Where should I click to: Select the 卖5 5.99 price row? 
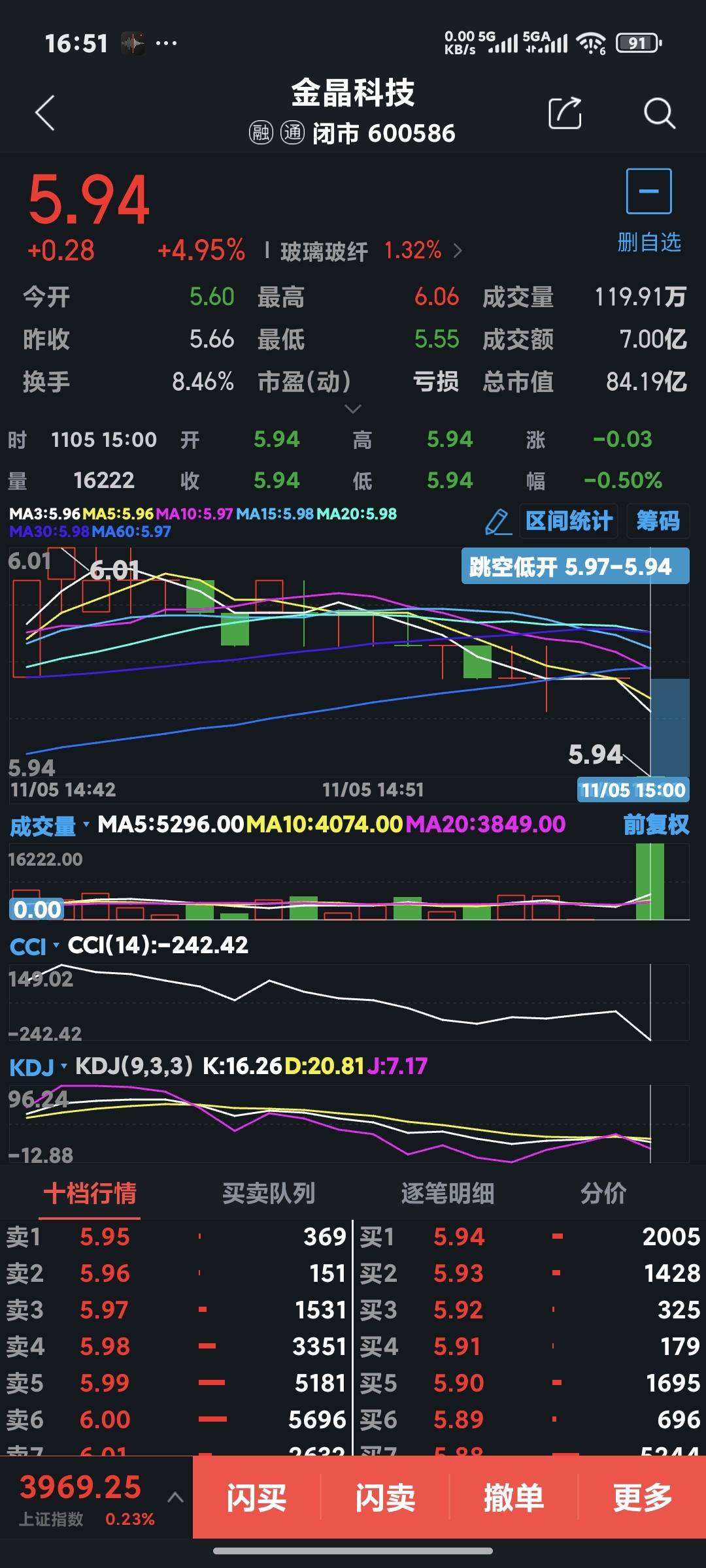pos(176,1383)
